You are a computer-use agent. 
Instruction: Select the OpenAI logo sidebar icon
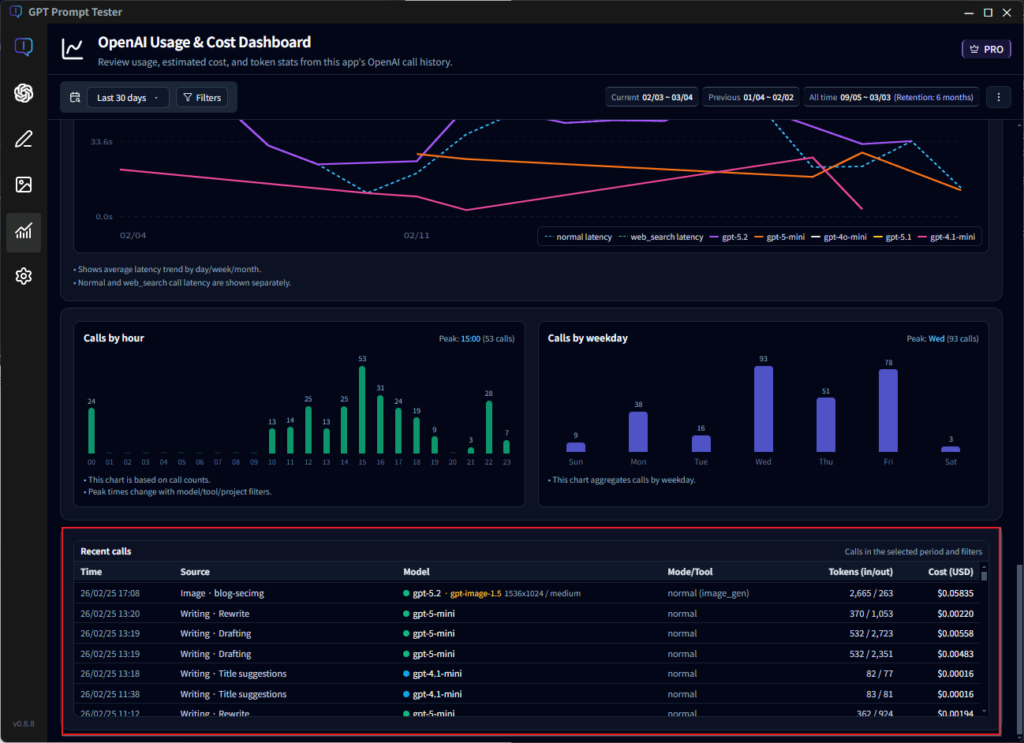23,92
